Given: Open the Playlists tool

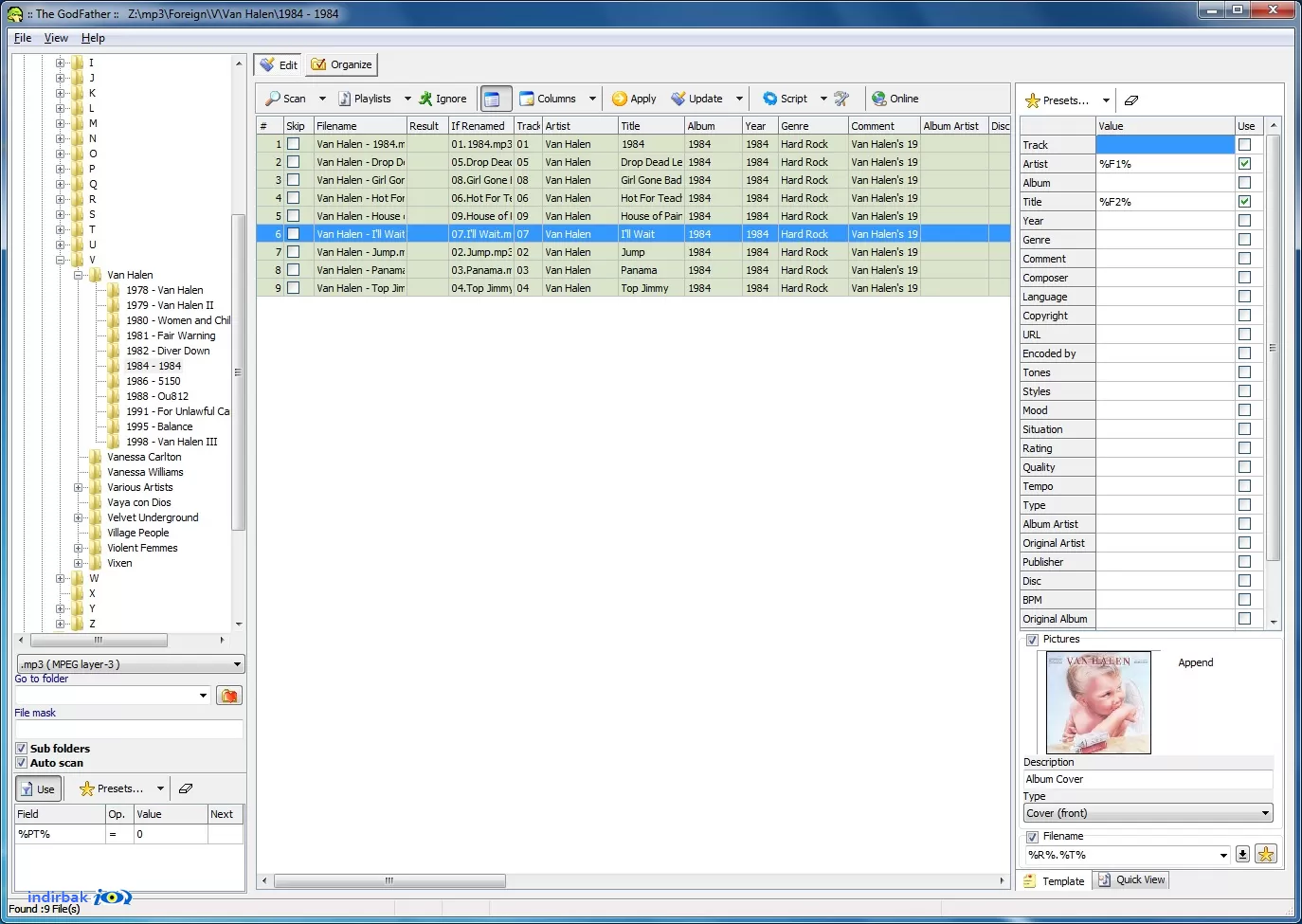Looking at the screenshot, I should [365, 99].
